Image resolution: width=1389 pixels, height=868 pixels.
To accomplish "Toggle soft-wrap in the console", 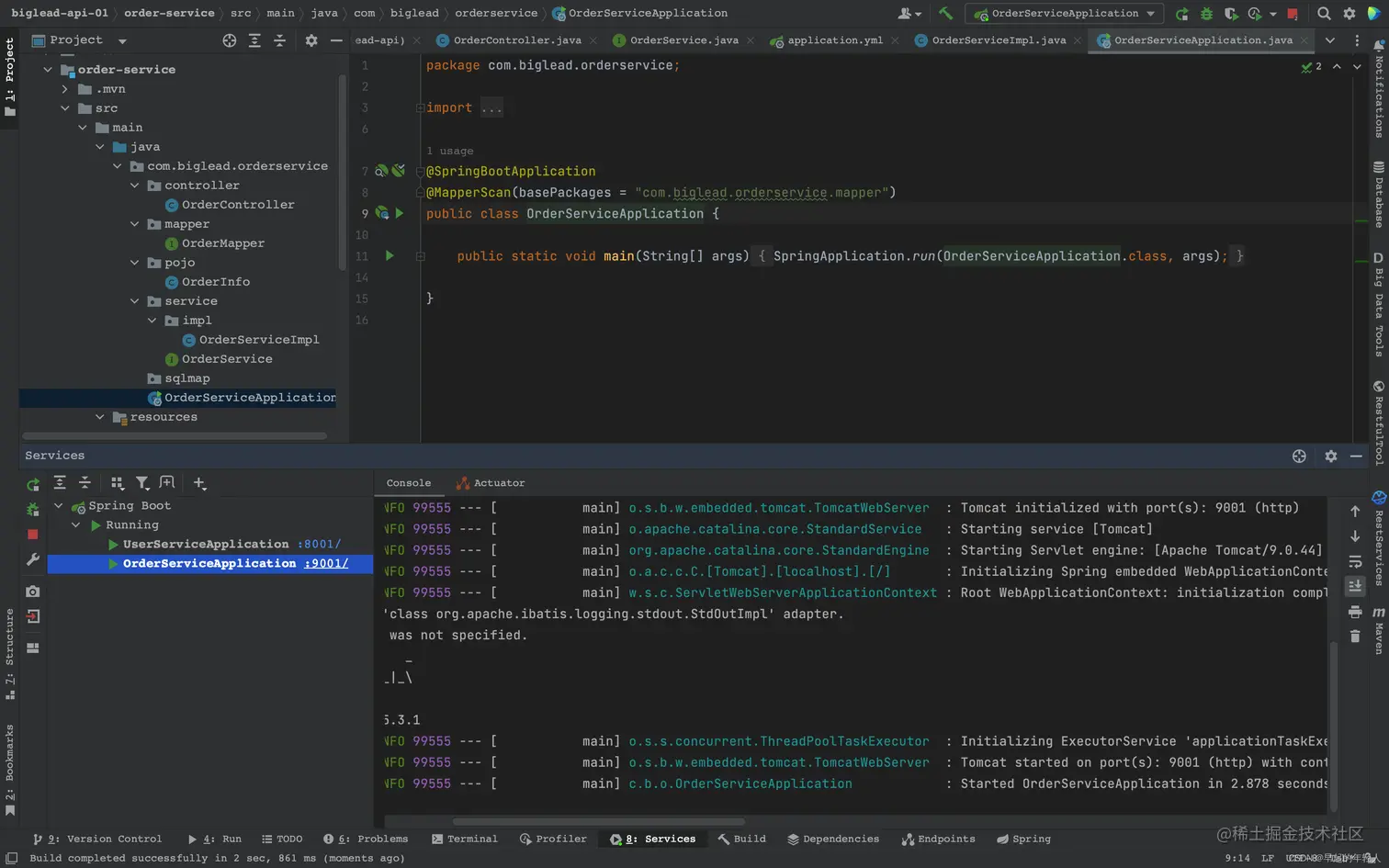I will [x=1355, y=561].
